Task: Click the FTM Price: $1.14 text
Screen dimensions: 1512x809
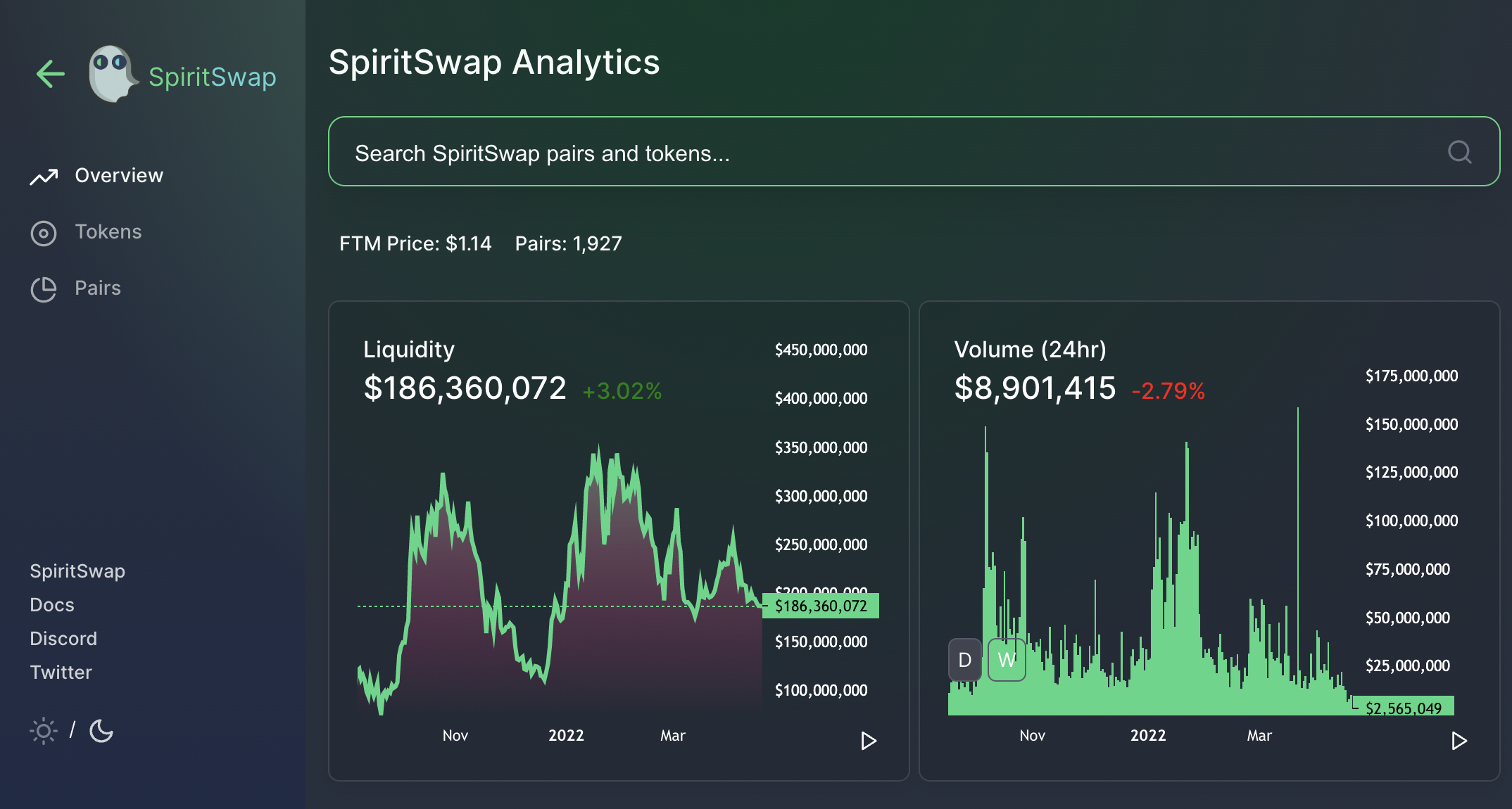Action: (415, 243)
